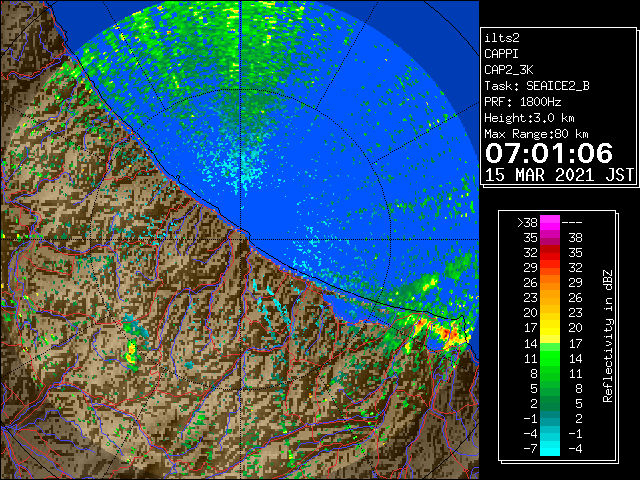Click the PRF: 1800Hz text
Image resolution: width=640 pixels, height=480 pixels.
tap(523, 102)
